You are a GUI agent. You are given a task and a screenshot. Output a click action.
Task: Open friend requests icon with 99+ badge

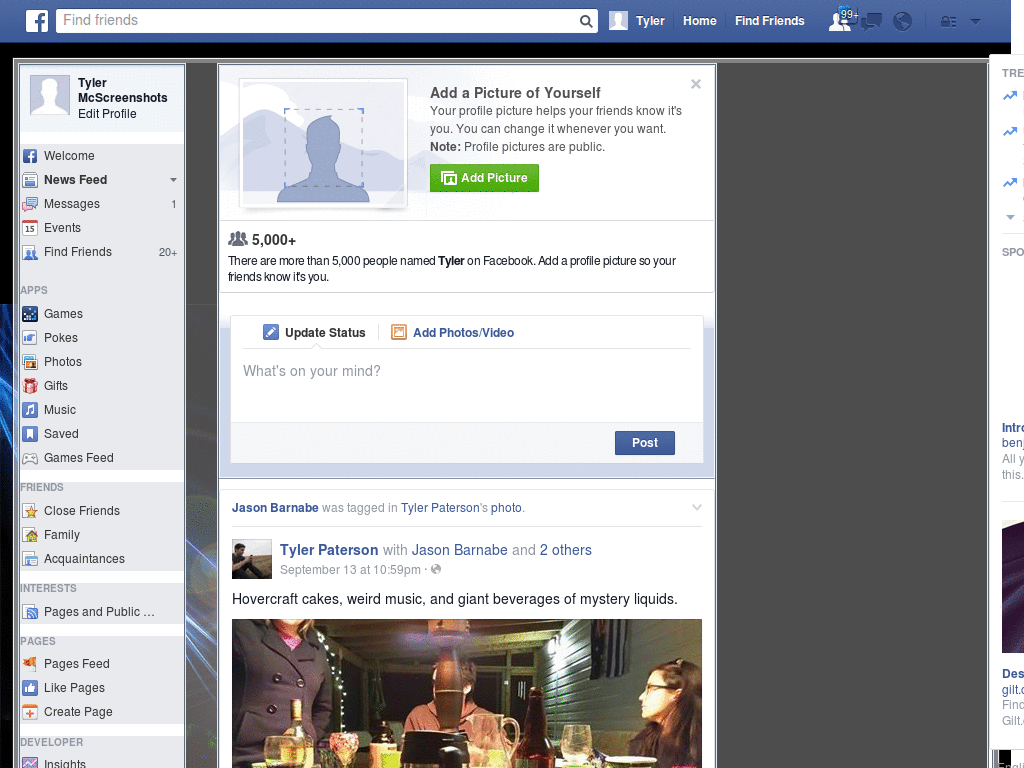point(842,20)
